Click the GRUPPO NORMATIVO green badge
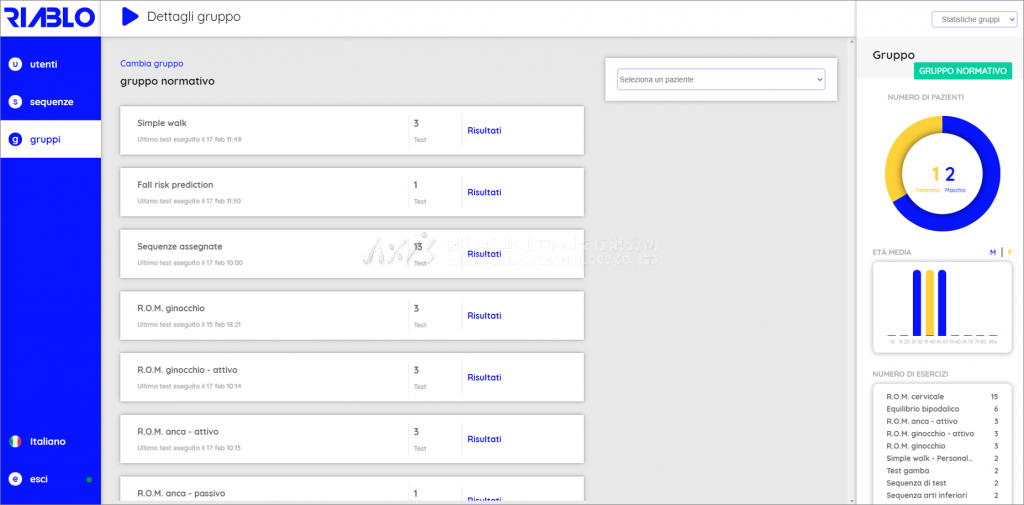 (x=963, y=72)
